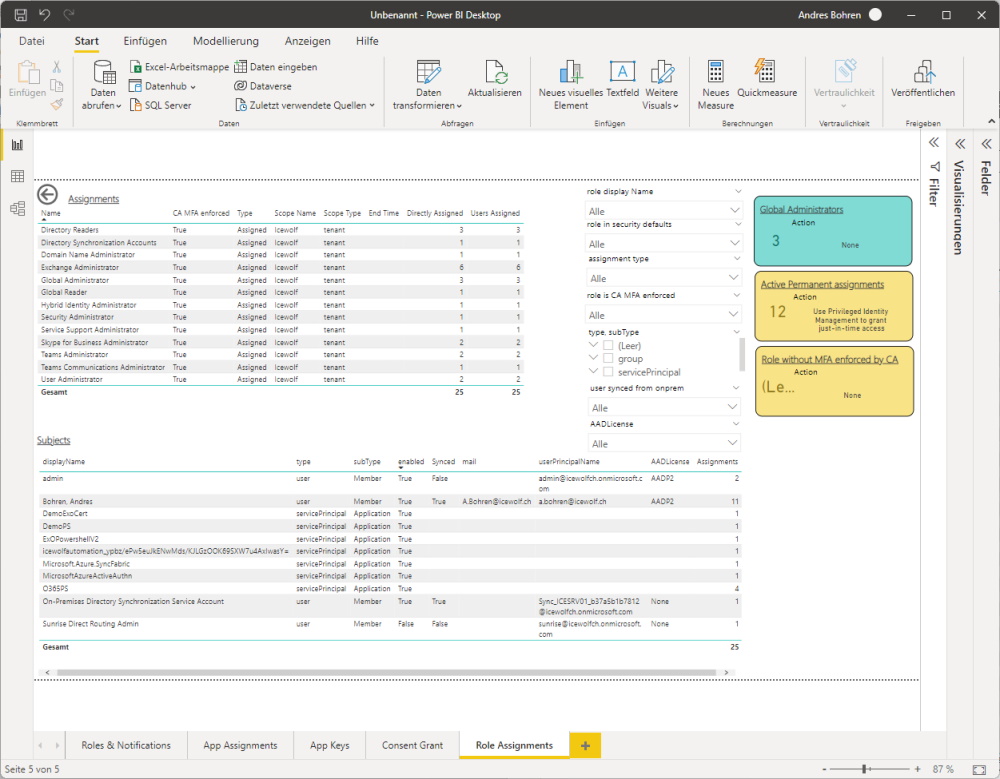Collapse the ribbon with the chevron

[x=991, y=121]
